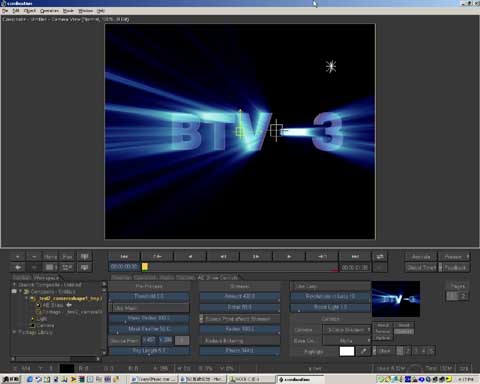Click the BTV-3 preview thumbnail
Screen dimensions: 480x384
click(396, 299)
